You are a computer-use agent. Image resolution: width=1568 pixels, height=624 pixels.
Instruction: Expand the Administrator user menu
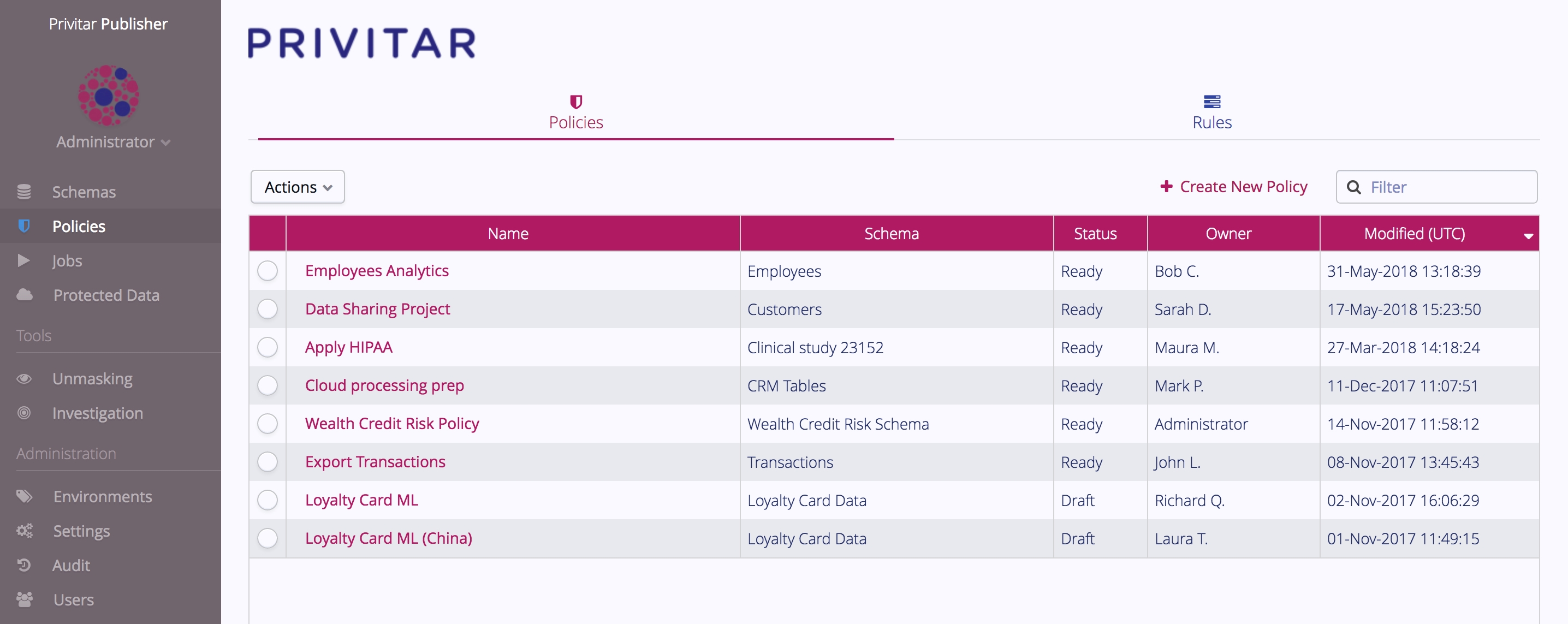pos(113,142)
